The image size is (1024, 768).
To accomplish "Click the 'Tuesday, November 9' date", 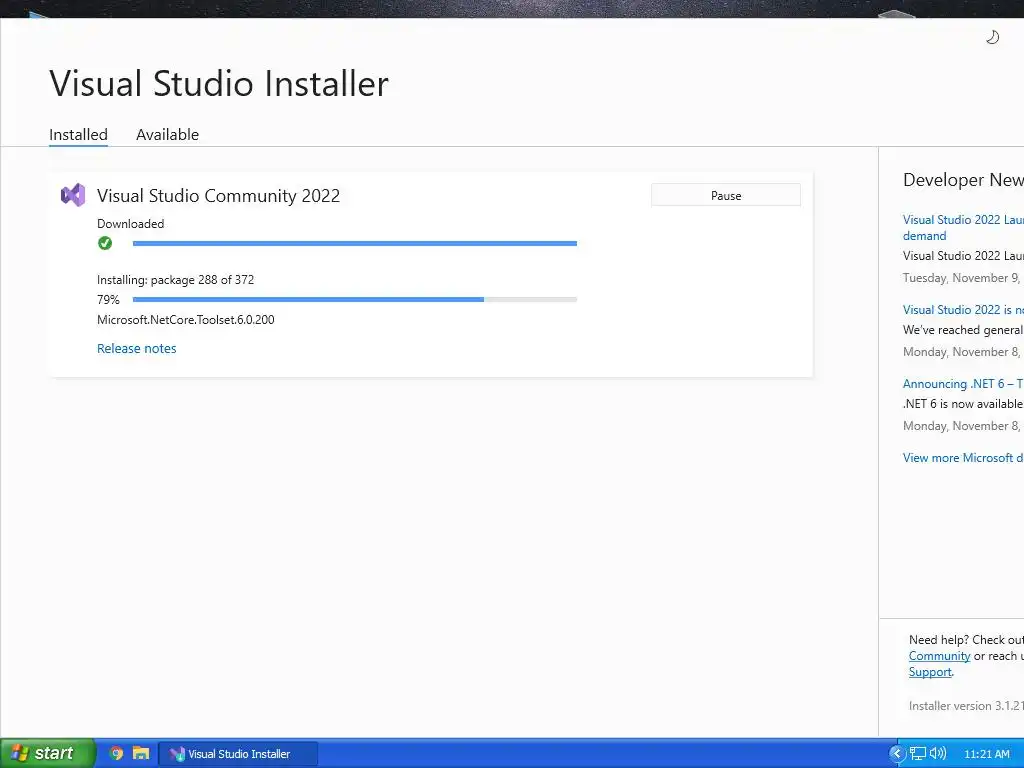I will [962, 278].
